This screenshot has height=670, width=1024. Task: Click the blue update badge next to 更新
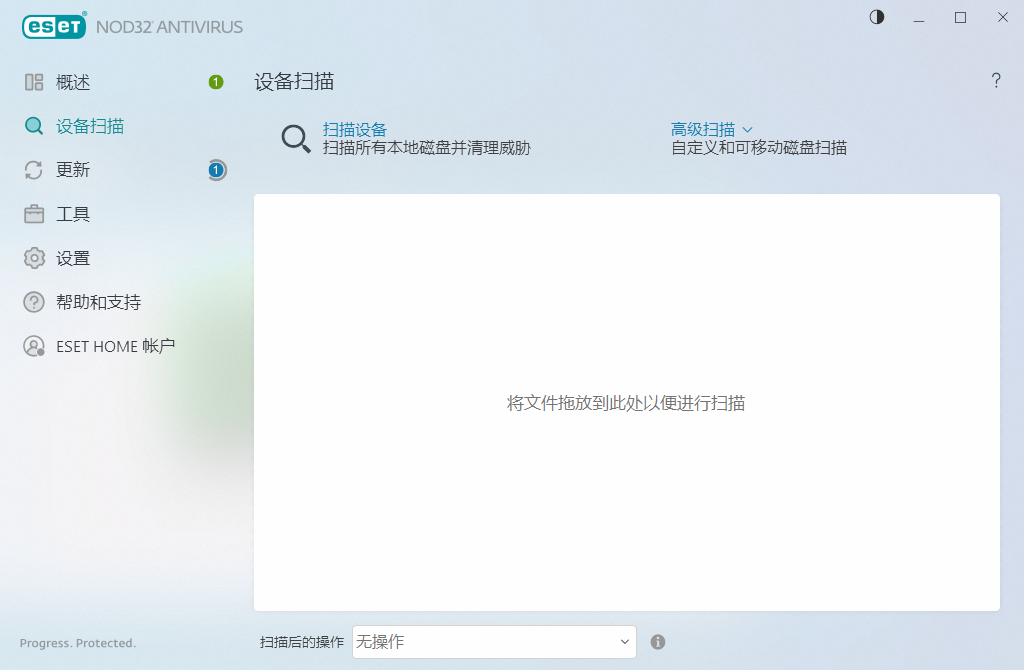point(217,170)
